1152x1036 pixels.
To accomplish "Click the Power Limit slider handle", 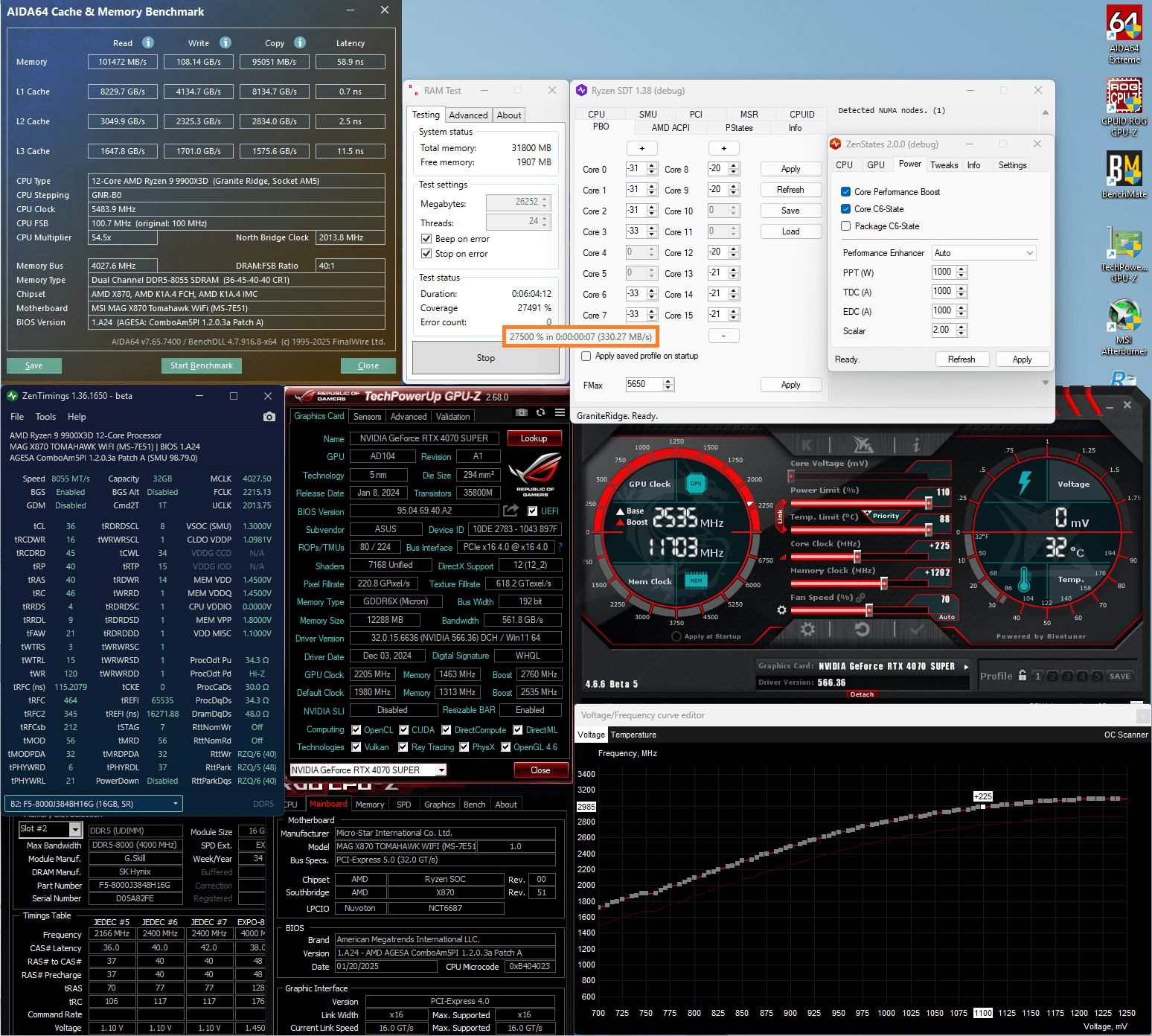I will [x=928, y=503].
